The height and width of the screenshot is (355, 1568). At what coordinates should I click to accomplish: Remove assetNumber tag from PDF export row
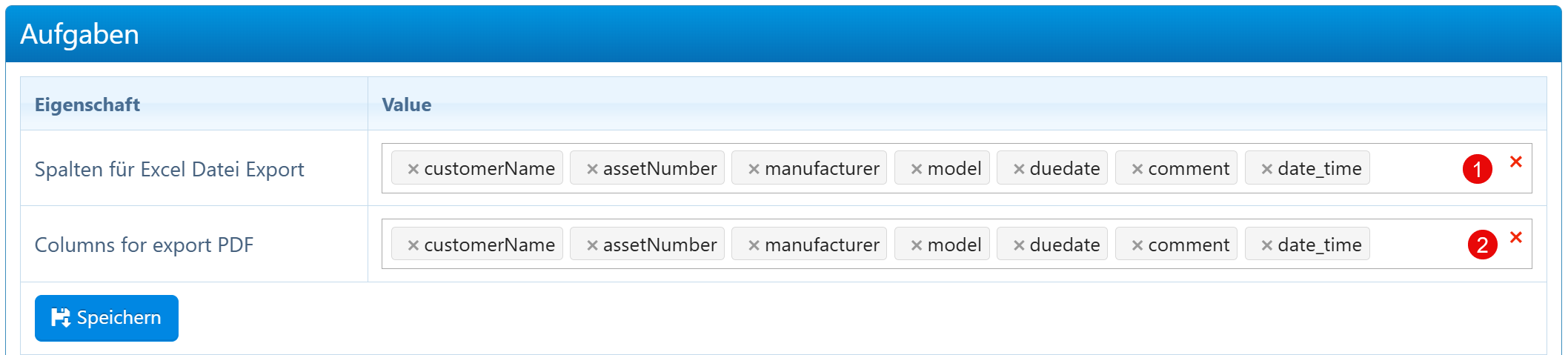592,245
